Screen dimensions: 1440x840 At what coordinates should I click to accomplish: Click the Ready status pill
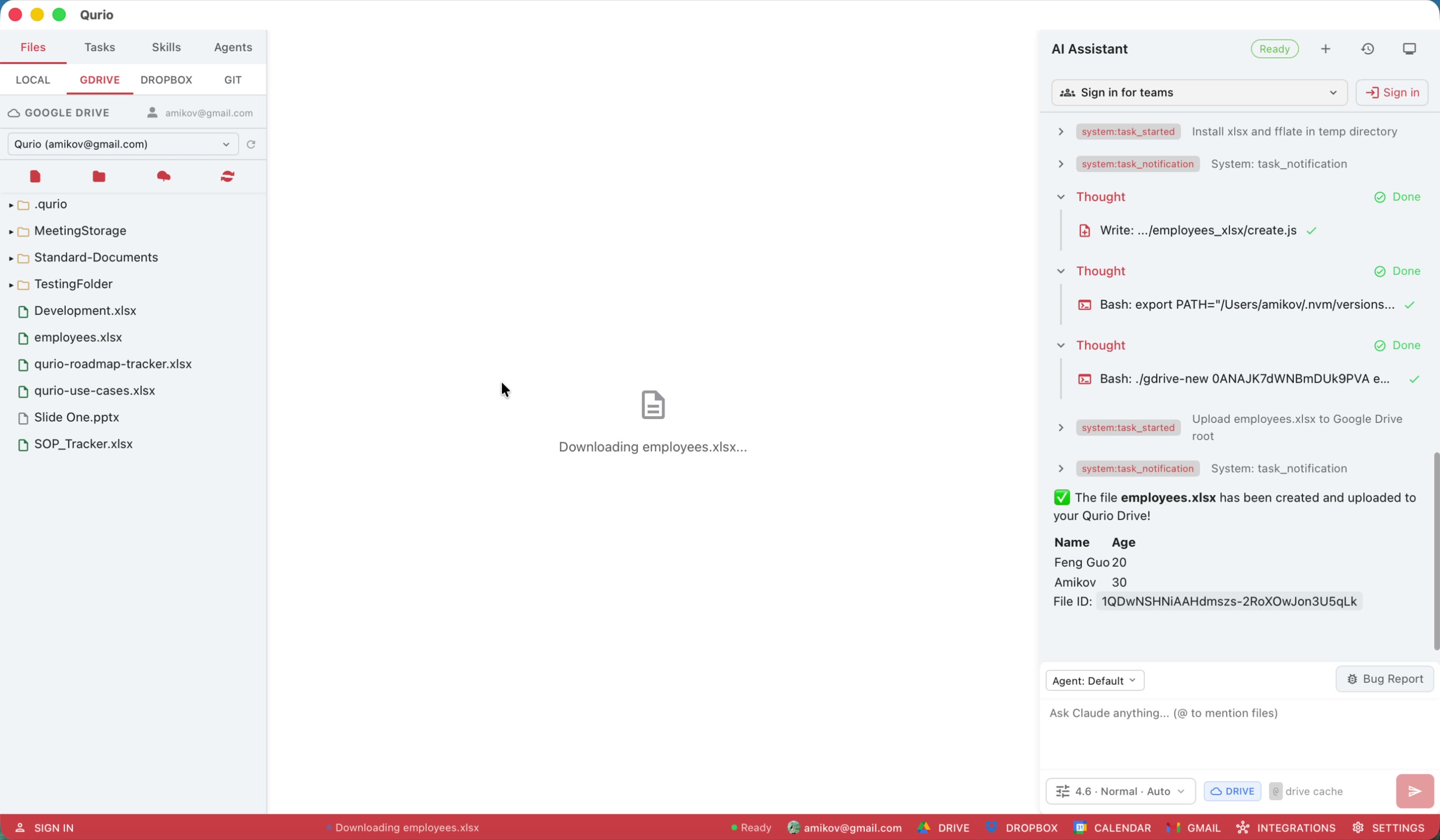[1275, 49]
